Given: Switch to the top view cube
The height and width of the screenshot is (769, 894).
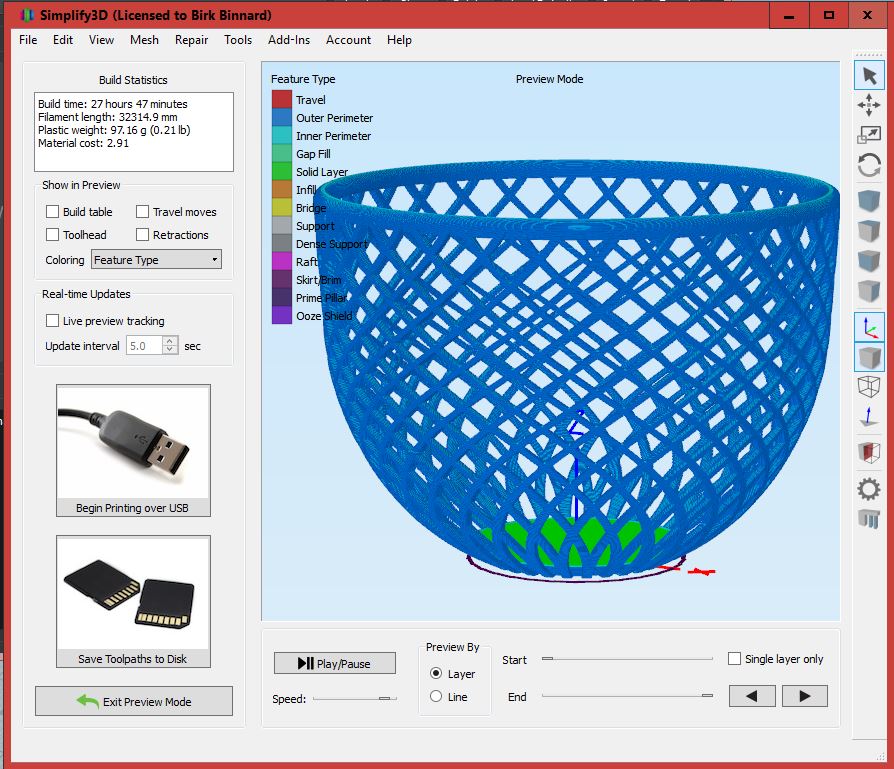Looking at the screenshot, I should point(869,231).
